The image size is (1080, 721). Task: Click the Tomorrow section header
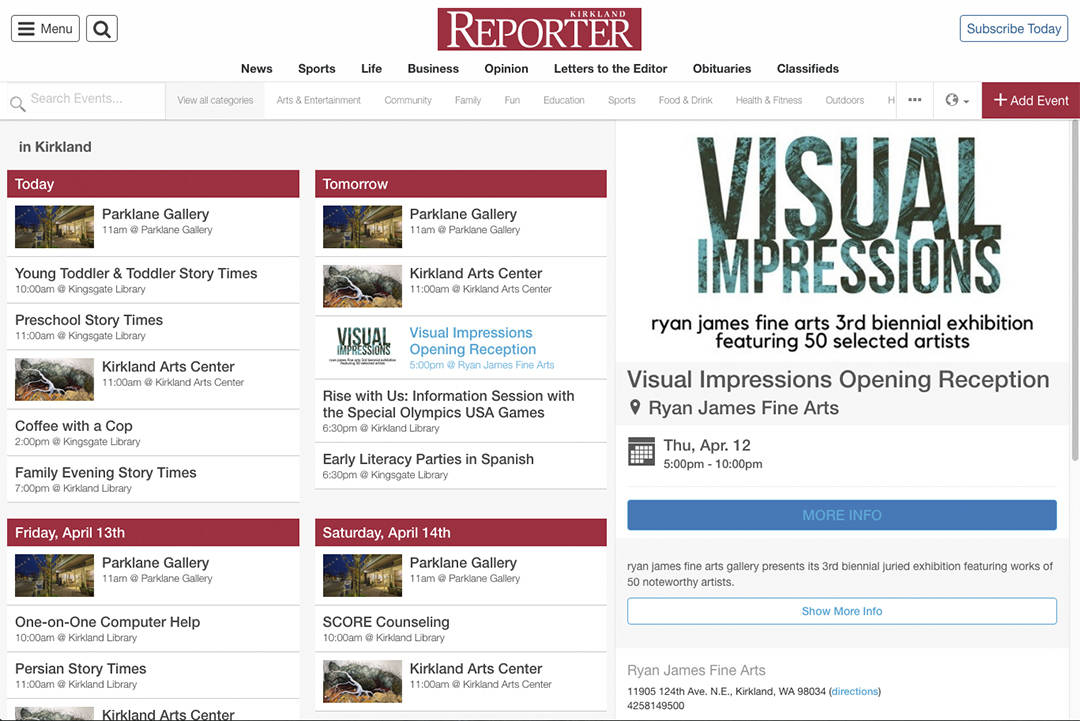click(x=461, y=184)
